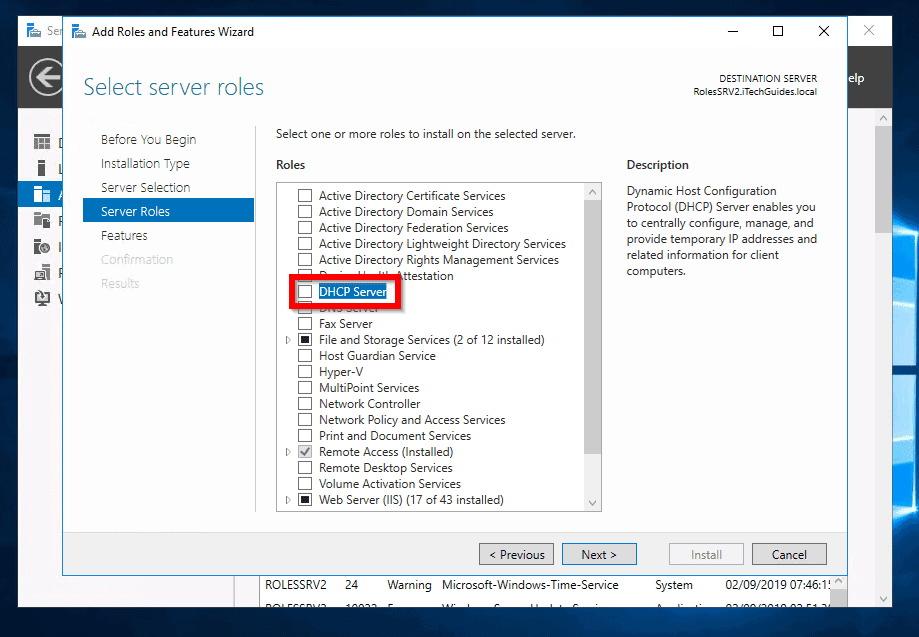Click the Remote Desktop Services sidebar icon
The height and width of the screenshot is (637, 919).
[42, 272]
